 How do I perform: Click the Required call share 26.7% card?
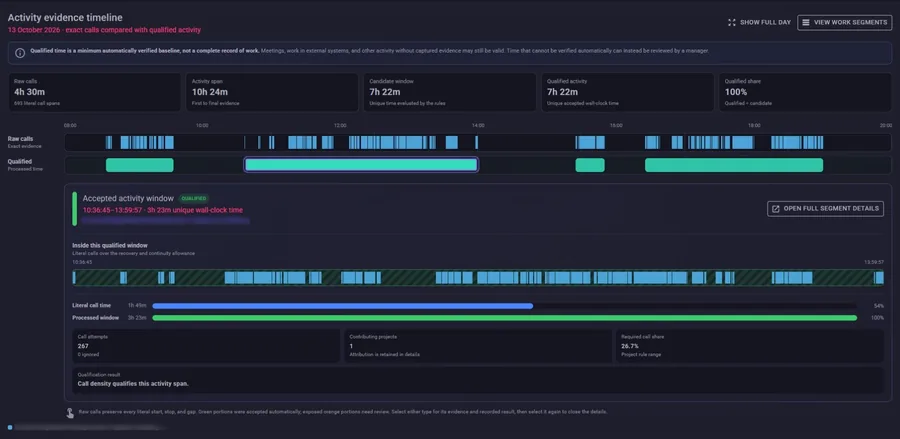pyautogui.click(x=749, y=346)
